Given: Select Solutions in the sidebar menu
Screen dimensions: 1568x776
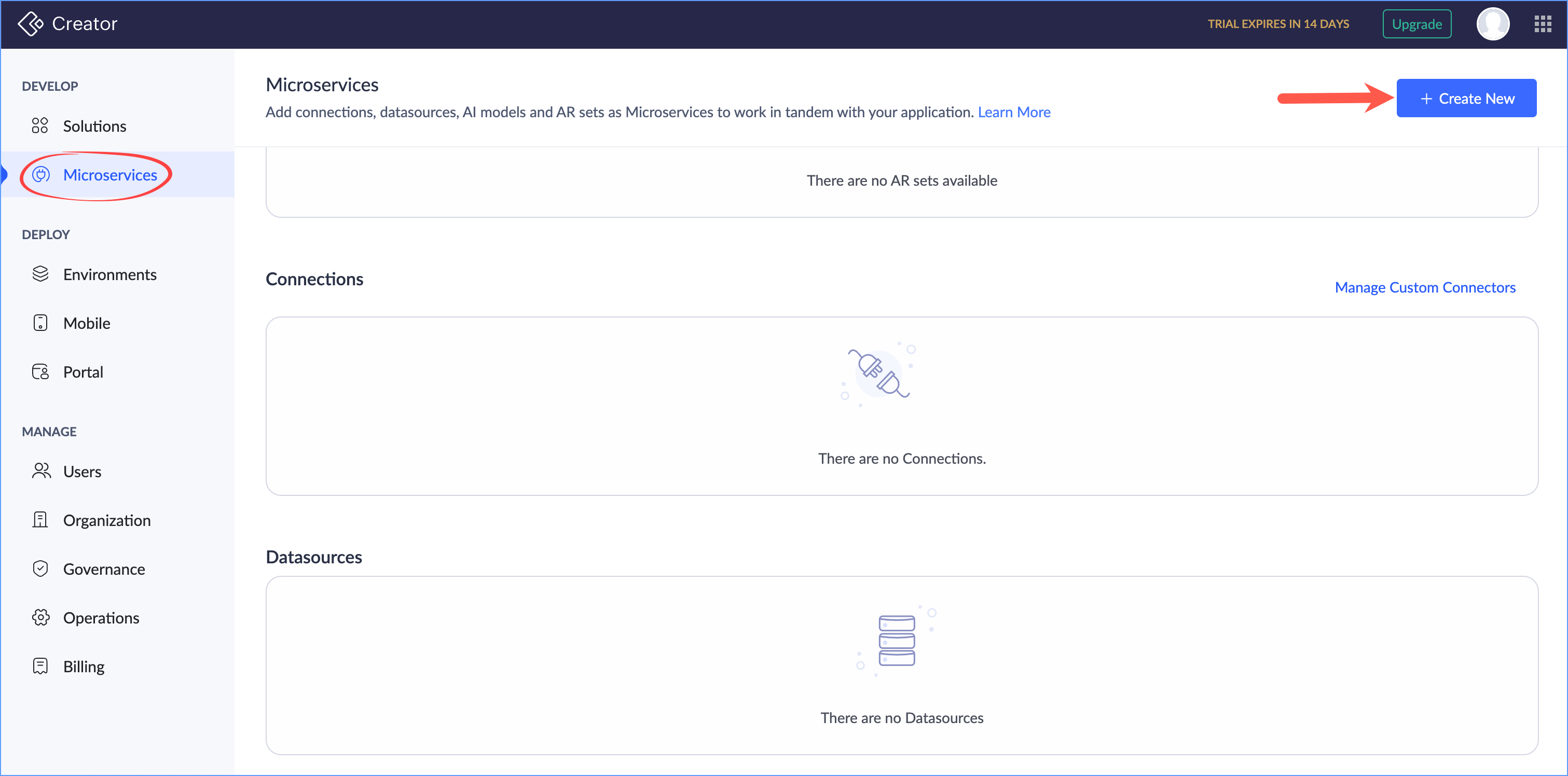Looking at the screenshot, I should (94, 126).
